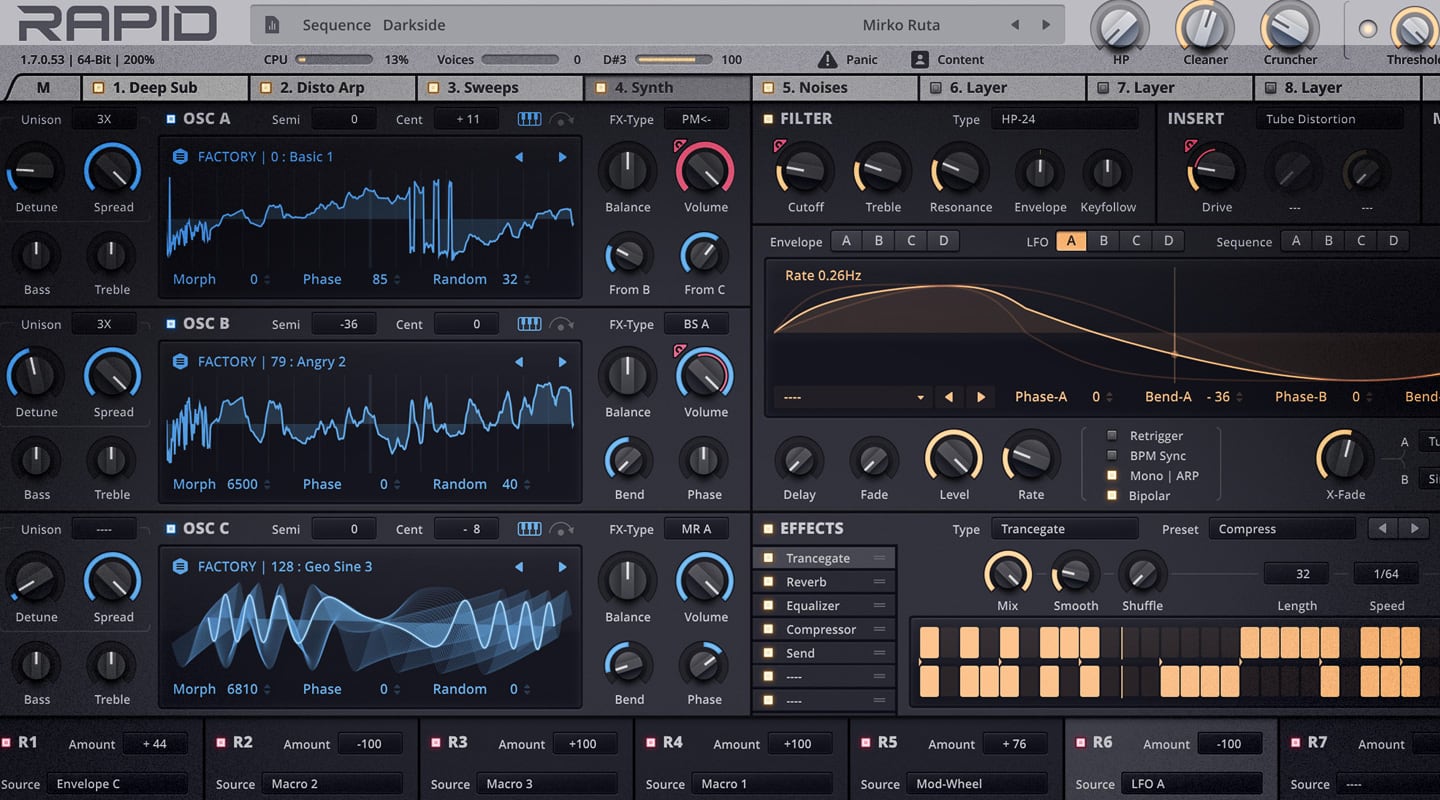This screenshot has height=800, width=1440.
Task: Click OSC C keyboard tracking icon
Action: (x=529, y=529)
